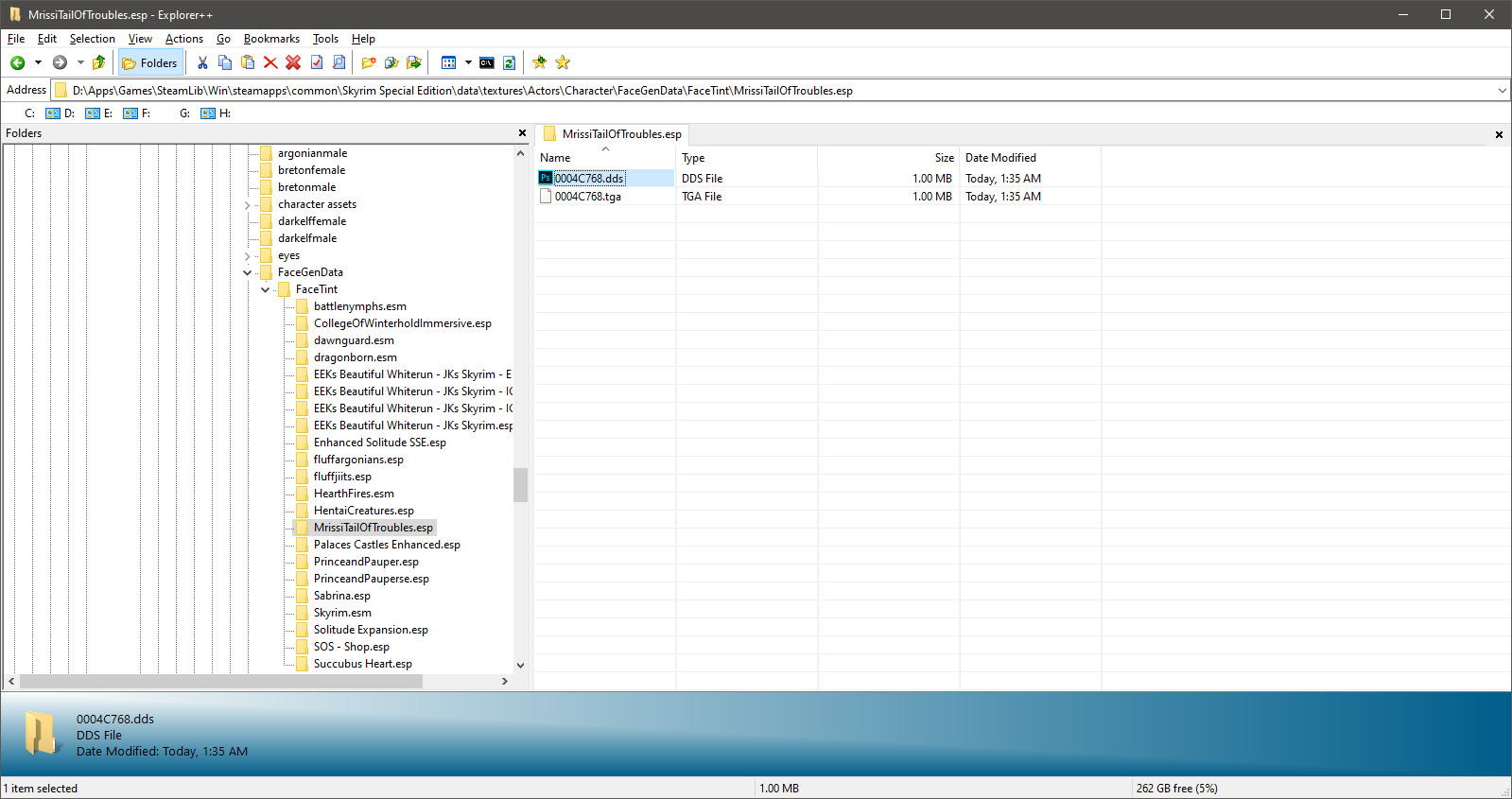Open the Search (magnifier) toolbar icon
This screenshot has height=799, width=1512.
339,62
